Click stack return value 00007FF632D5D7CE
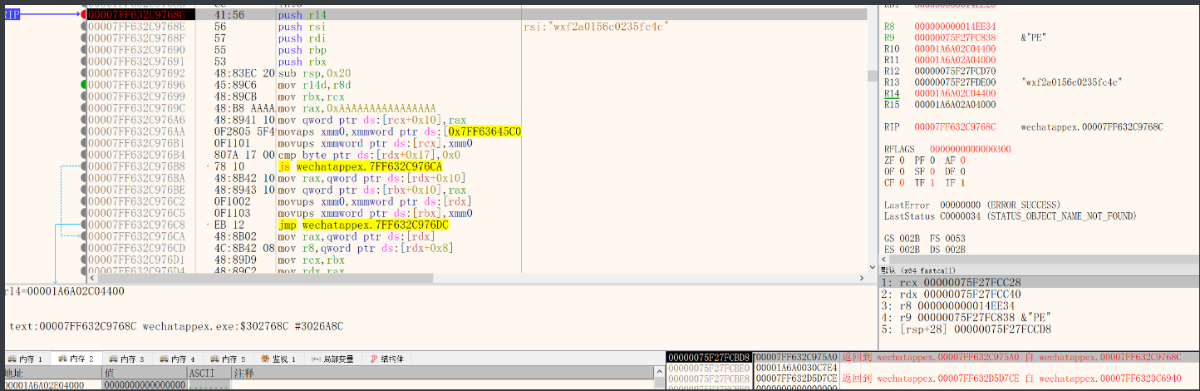This screenshot has width=1200, height=391. tap(797, 379)
